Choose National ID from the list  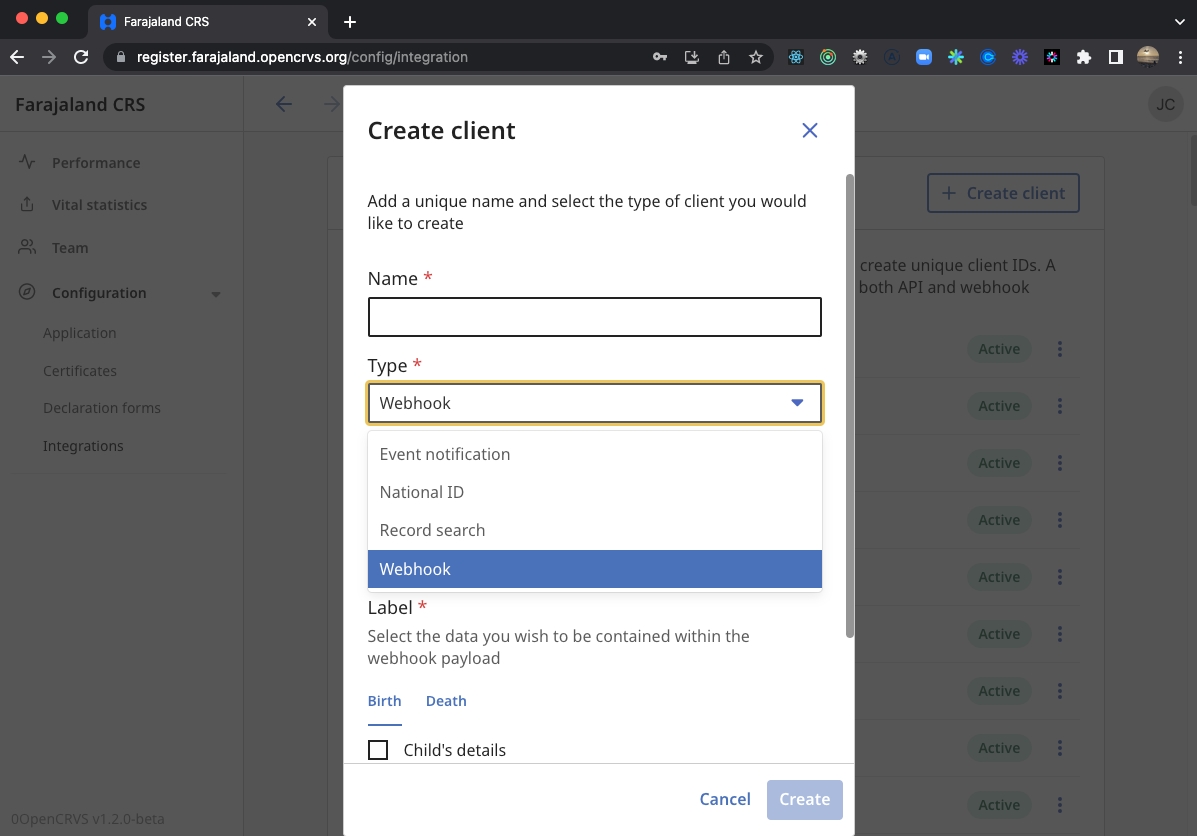[422, 492]
